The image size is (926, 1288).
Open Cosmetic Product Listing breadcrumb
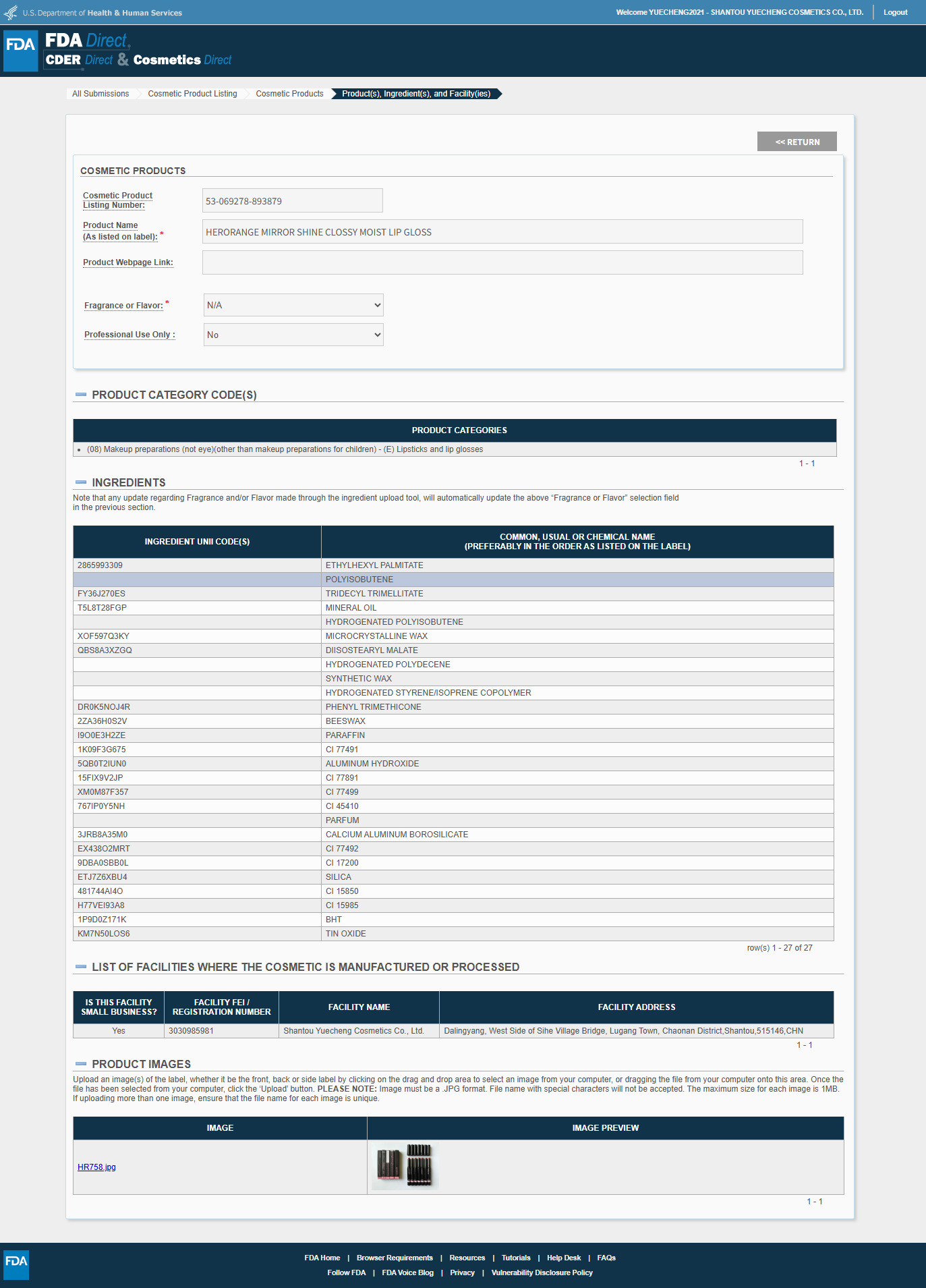(x=192, y=94)
